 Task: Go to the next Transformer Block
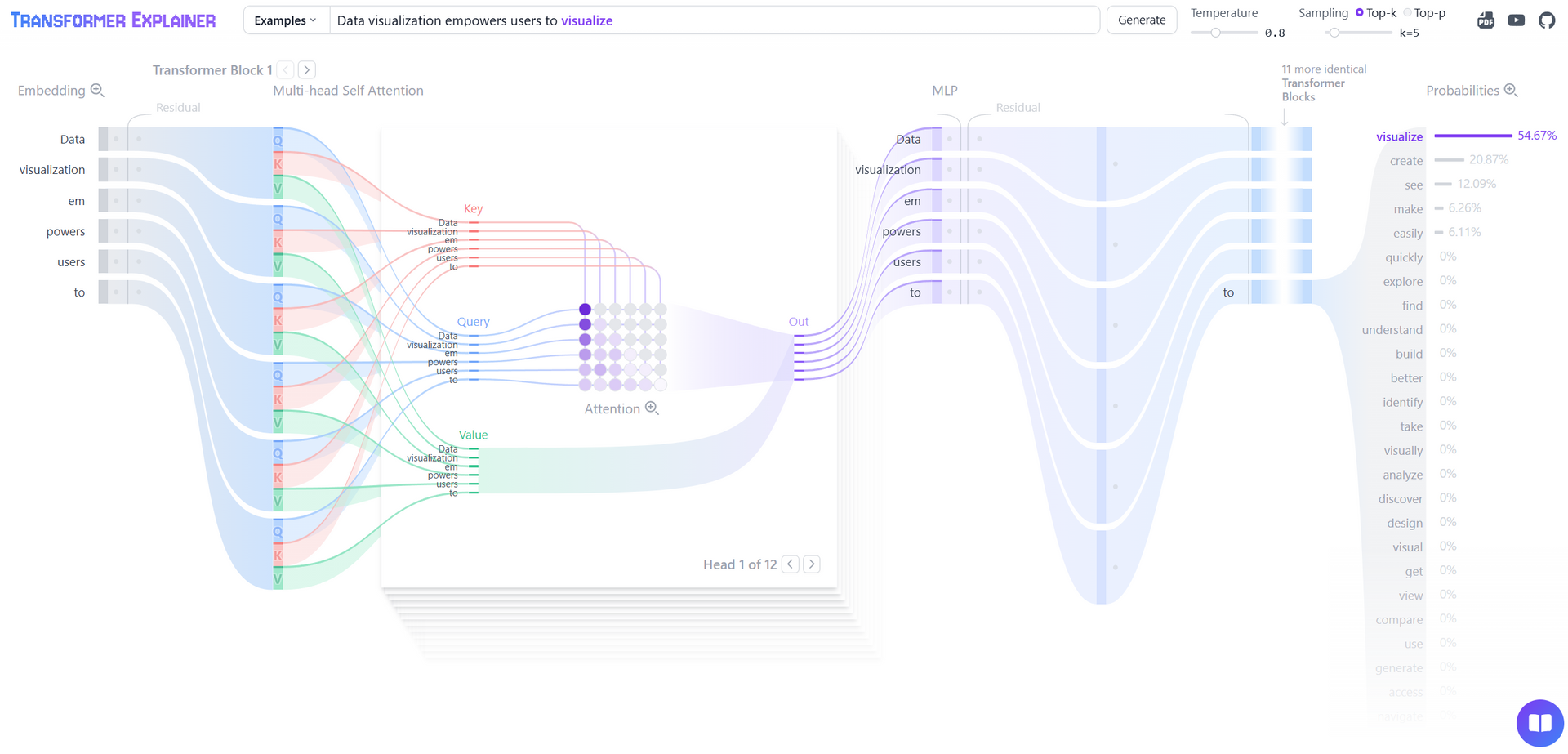[307, 69]
